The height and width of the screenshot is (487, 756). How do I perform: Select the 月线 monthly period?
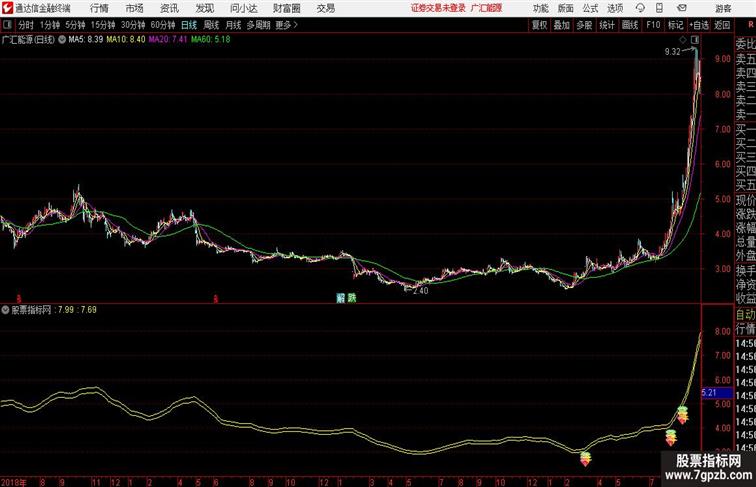[x=233, y=25]
